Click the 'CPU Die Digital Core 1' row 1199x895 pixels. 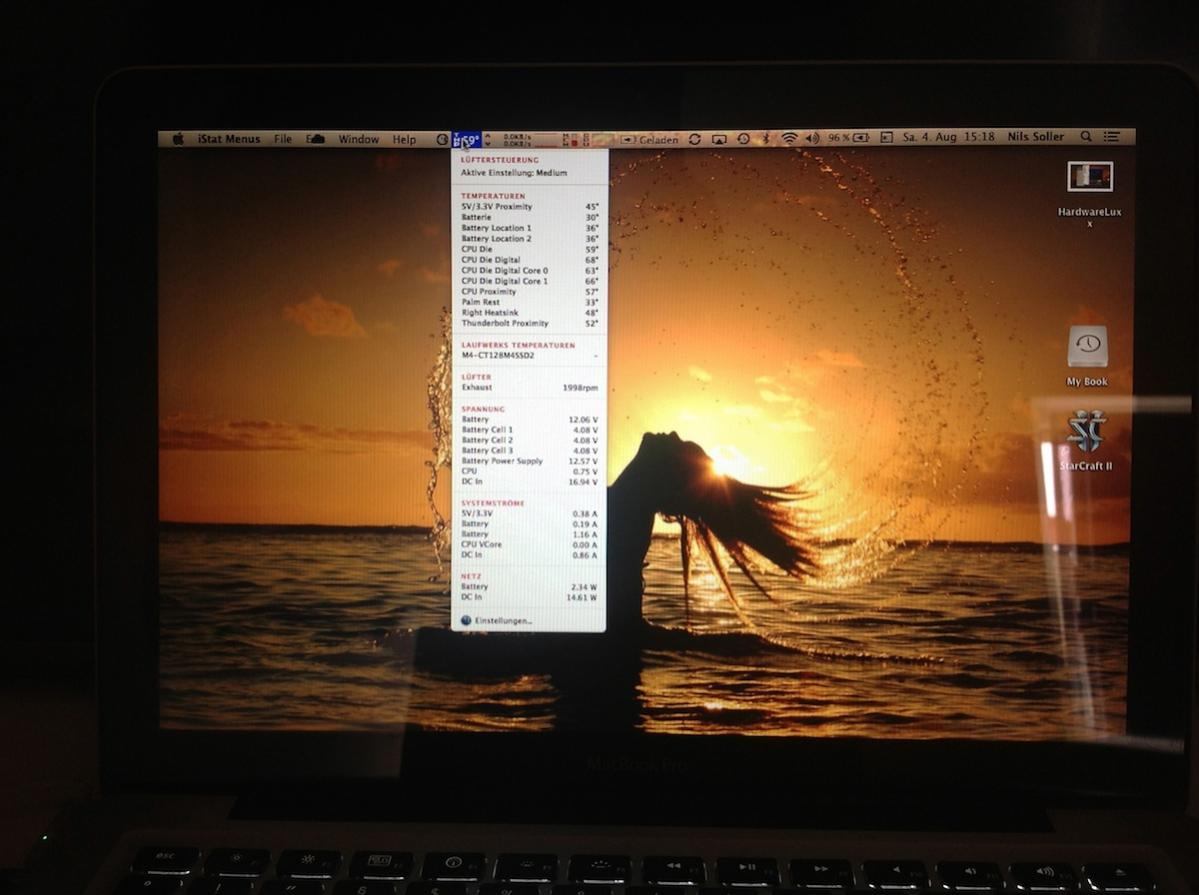coord(528,282)
